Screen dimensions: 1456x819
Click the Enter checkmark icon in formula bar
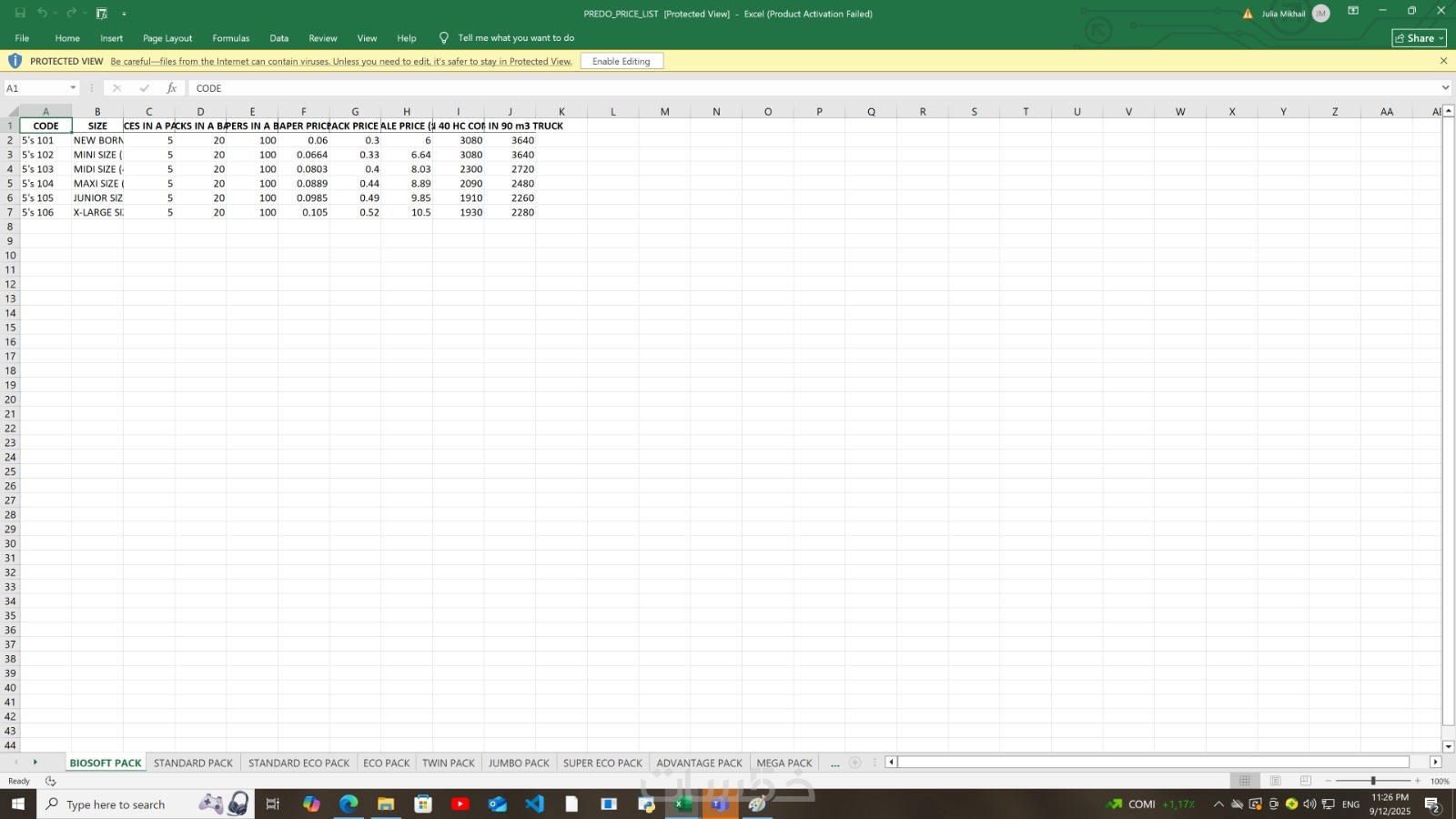(144, 88)
